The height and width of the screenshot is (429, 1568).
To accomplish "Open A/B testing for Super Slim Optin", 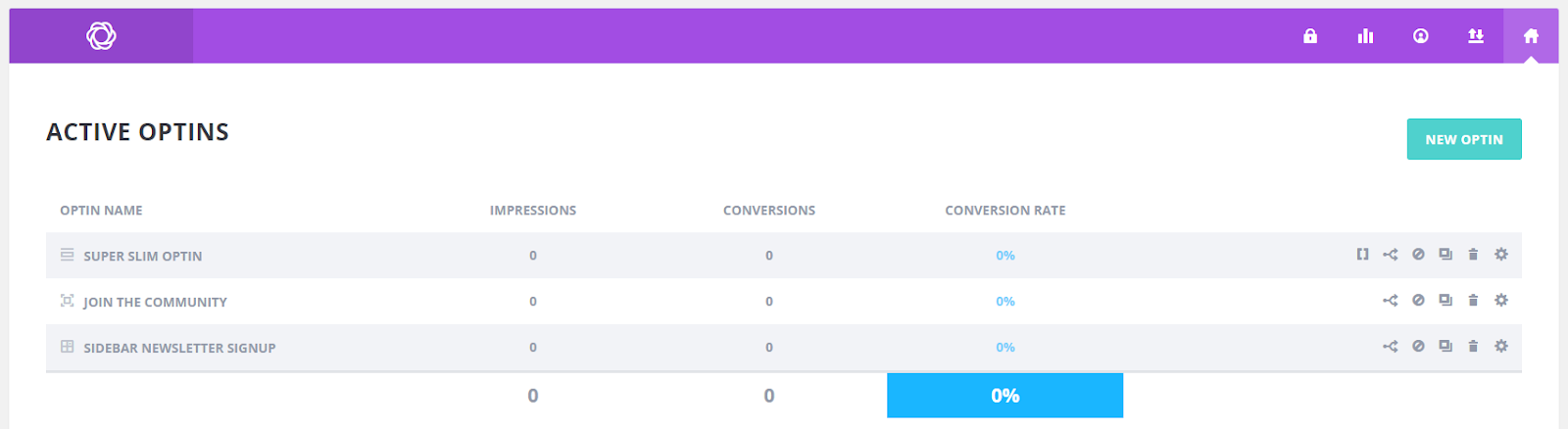I will [x=1390, y=255].
